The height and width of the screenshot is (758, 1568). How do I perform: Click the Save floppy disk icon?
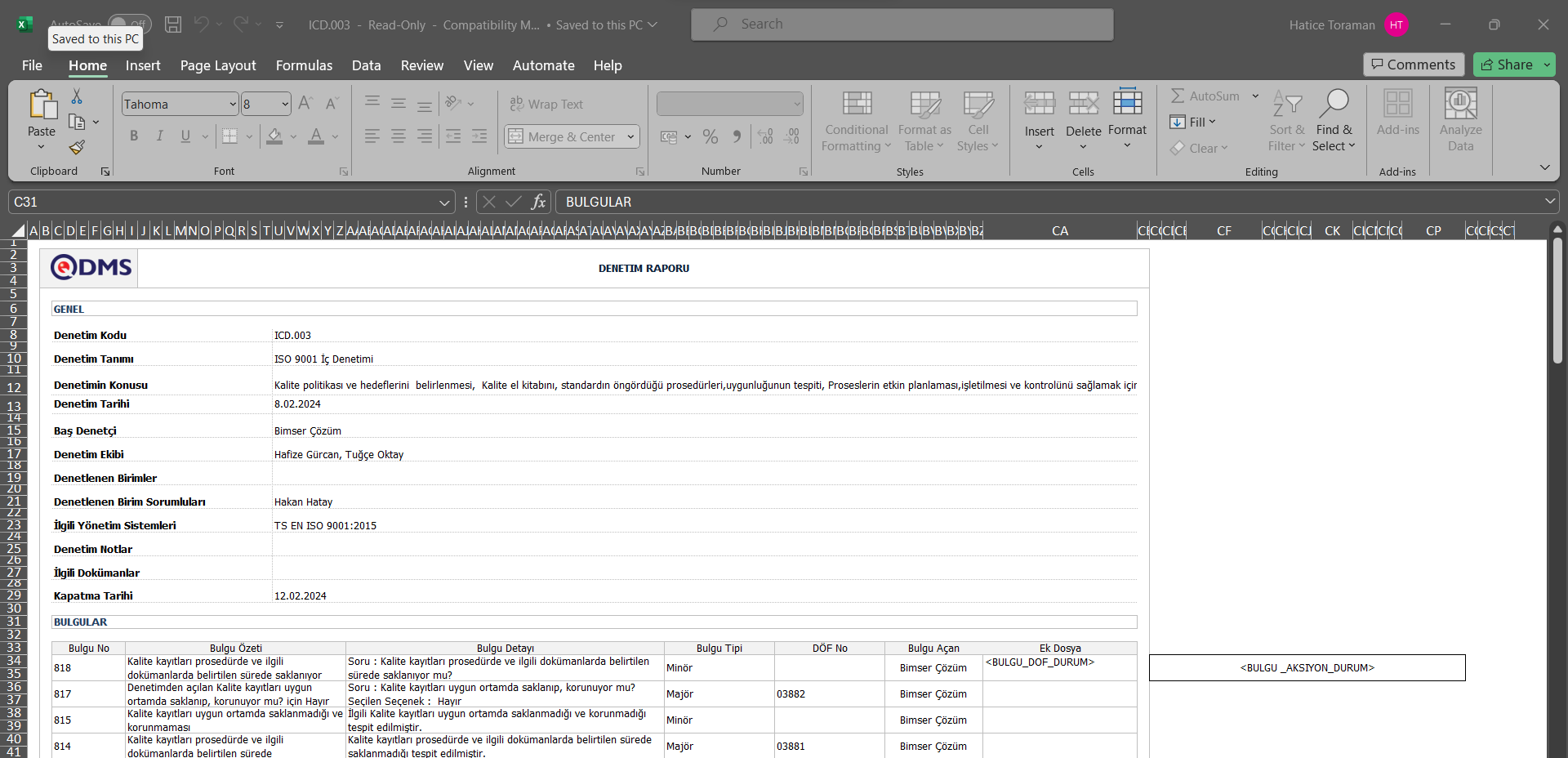click(173, 25)
